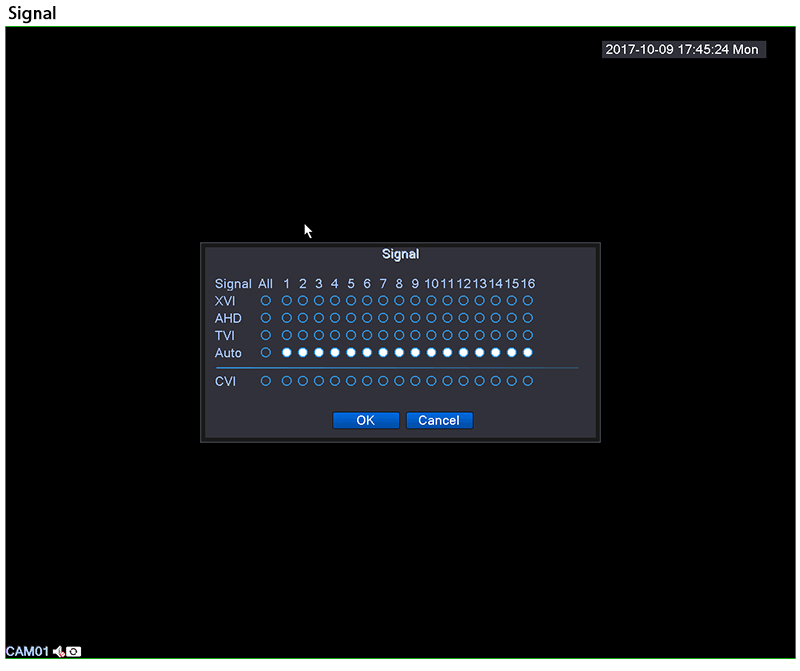Select CVI for all channels
Screen dimensions: 800x671
tap(266, 381)
